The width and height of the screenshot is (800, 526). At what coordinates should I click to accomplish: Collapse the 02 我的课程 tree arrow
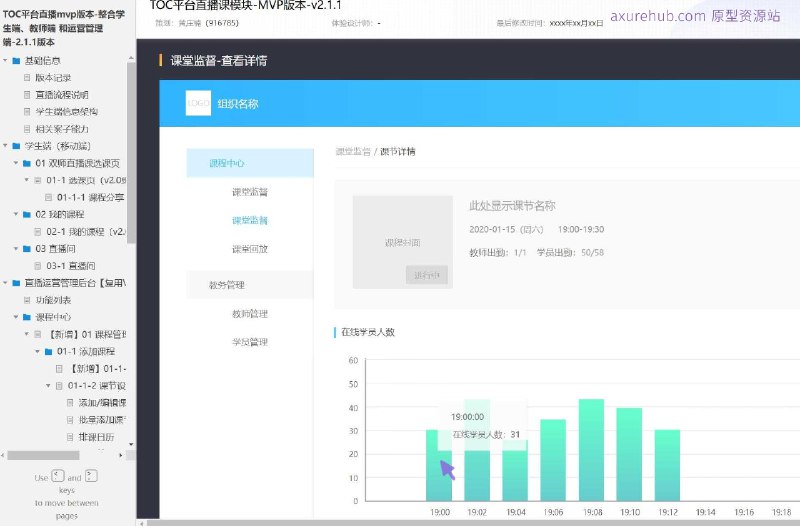(x=16, y=214)
